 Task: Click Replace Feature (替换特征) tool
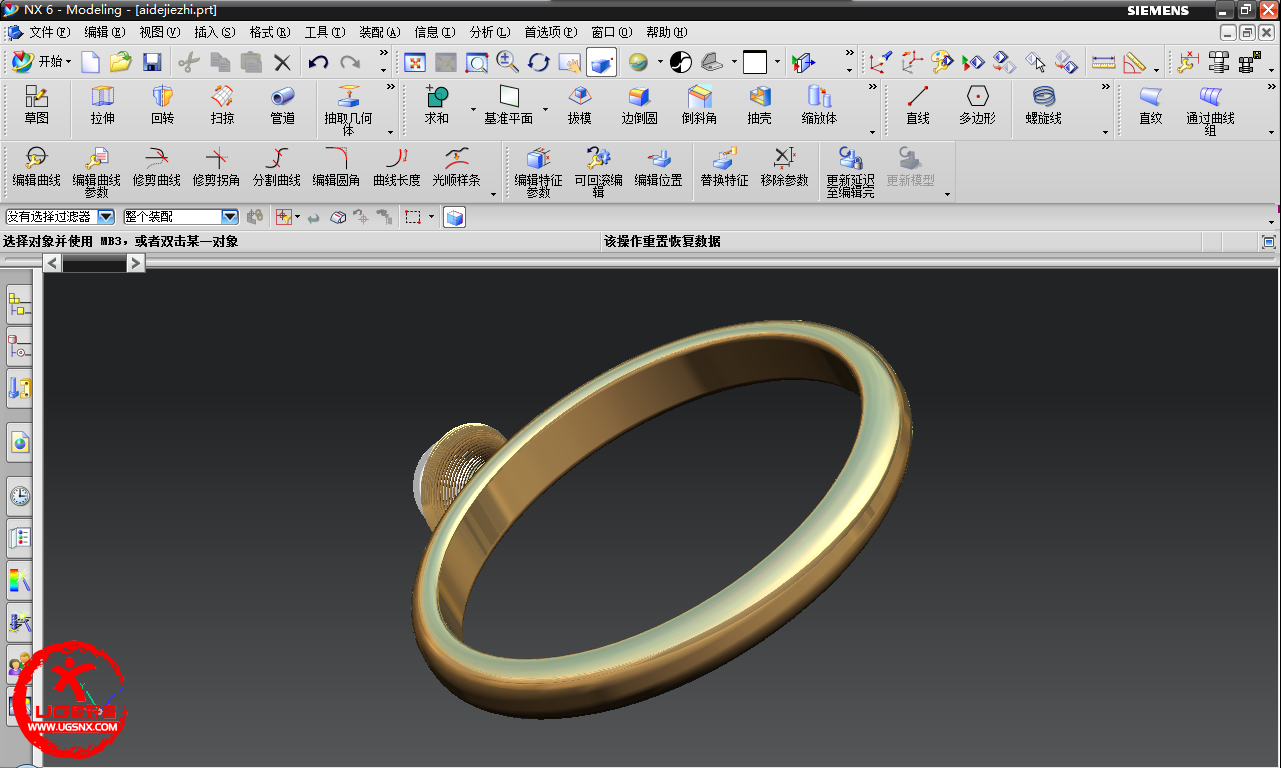tap(725, 168)
